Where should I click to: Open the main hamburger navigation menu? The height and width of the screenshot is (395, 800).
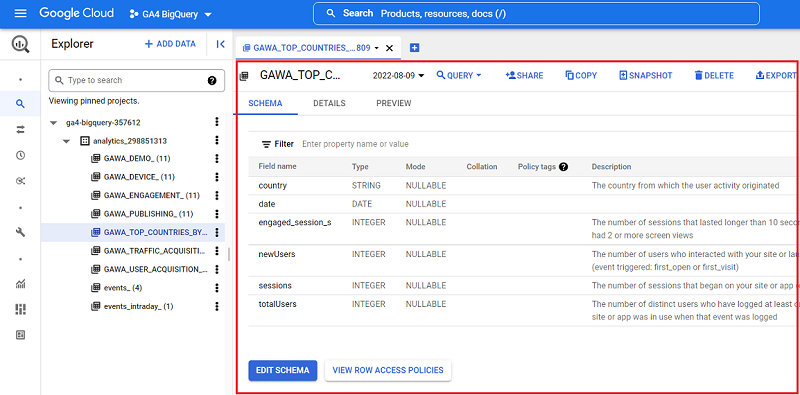pyautogui.click(x=20, y=14)
